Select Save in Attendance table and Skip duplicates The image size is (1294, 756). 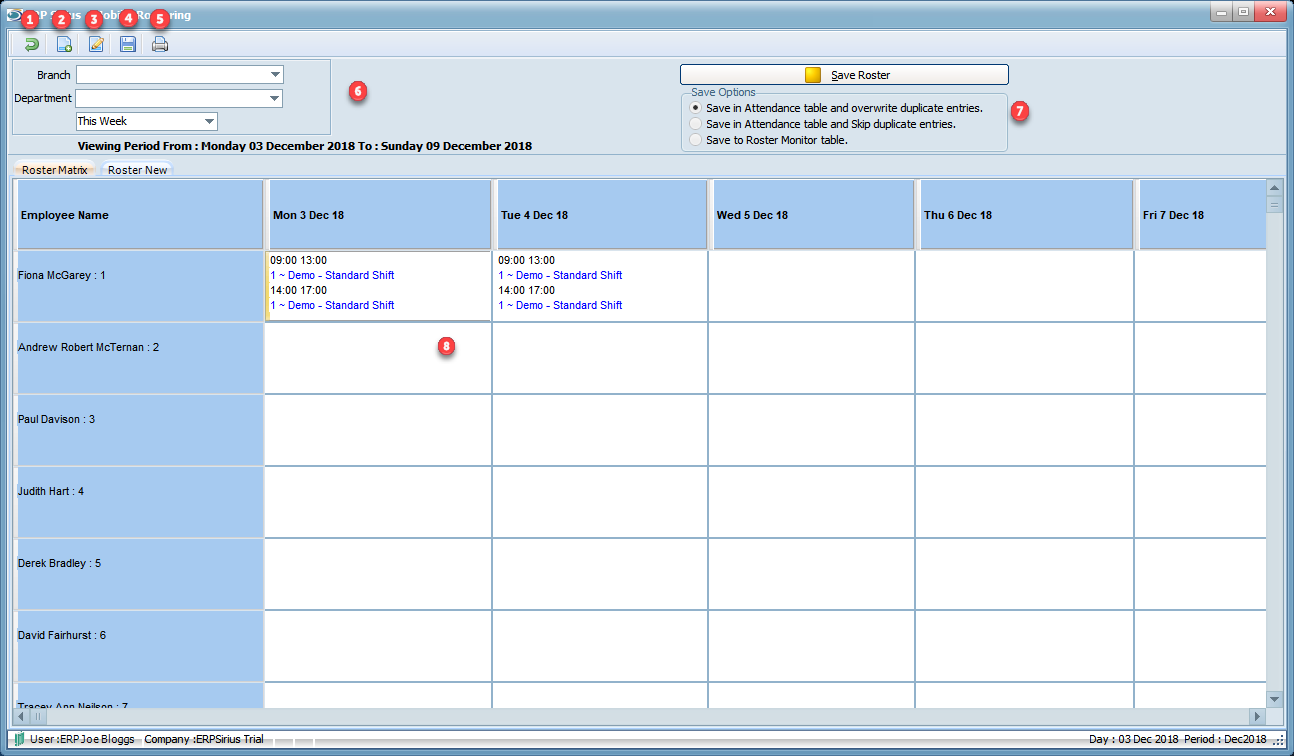click(823, 124)
